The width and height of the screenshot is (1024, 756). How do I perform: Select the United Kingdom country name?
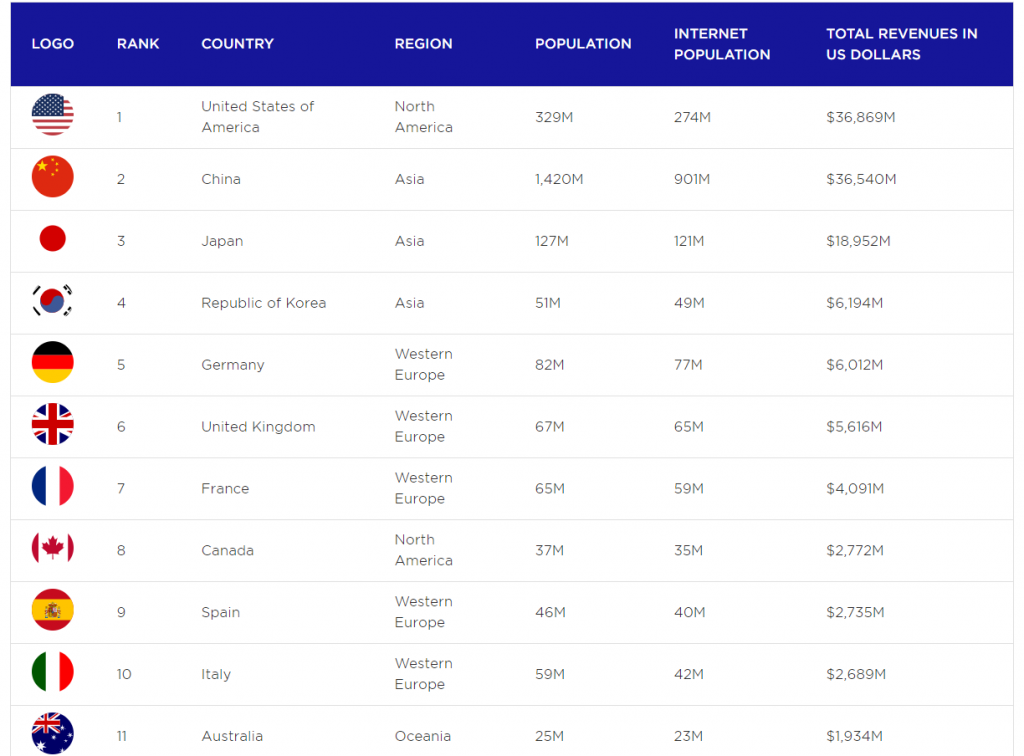pos(258,427)
